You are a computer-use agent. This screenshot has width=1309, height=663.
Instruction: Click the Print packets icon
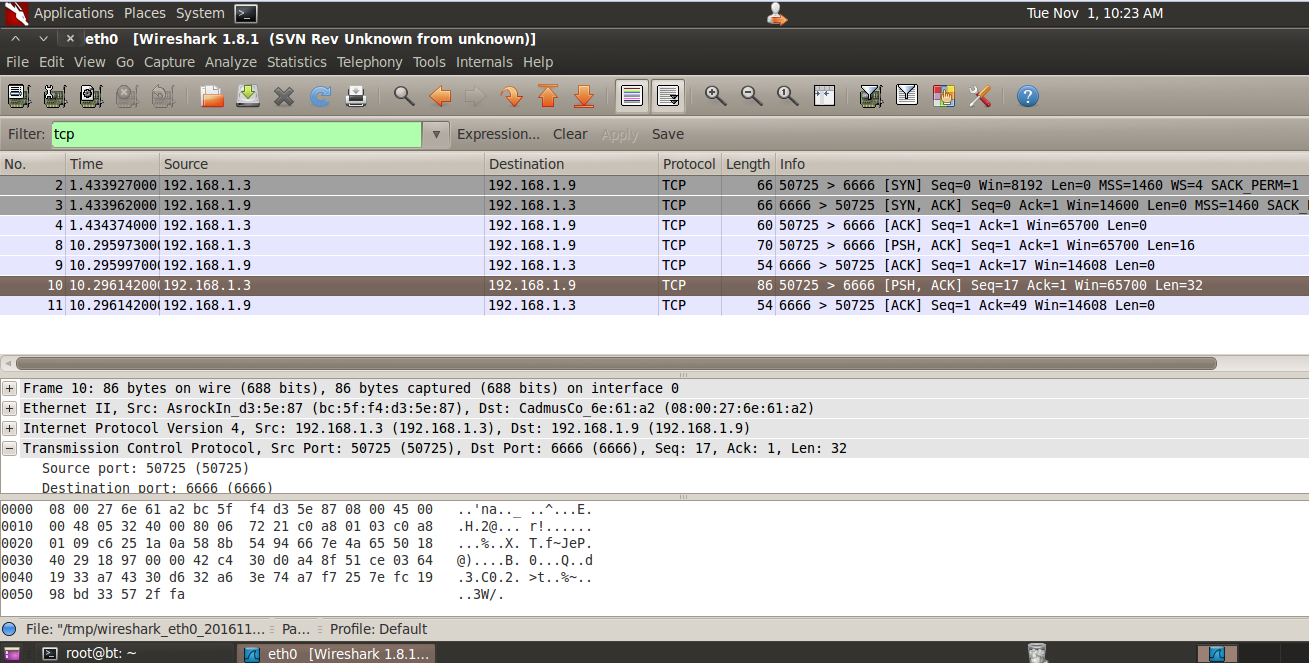click(356, 96)
